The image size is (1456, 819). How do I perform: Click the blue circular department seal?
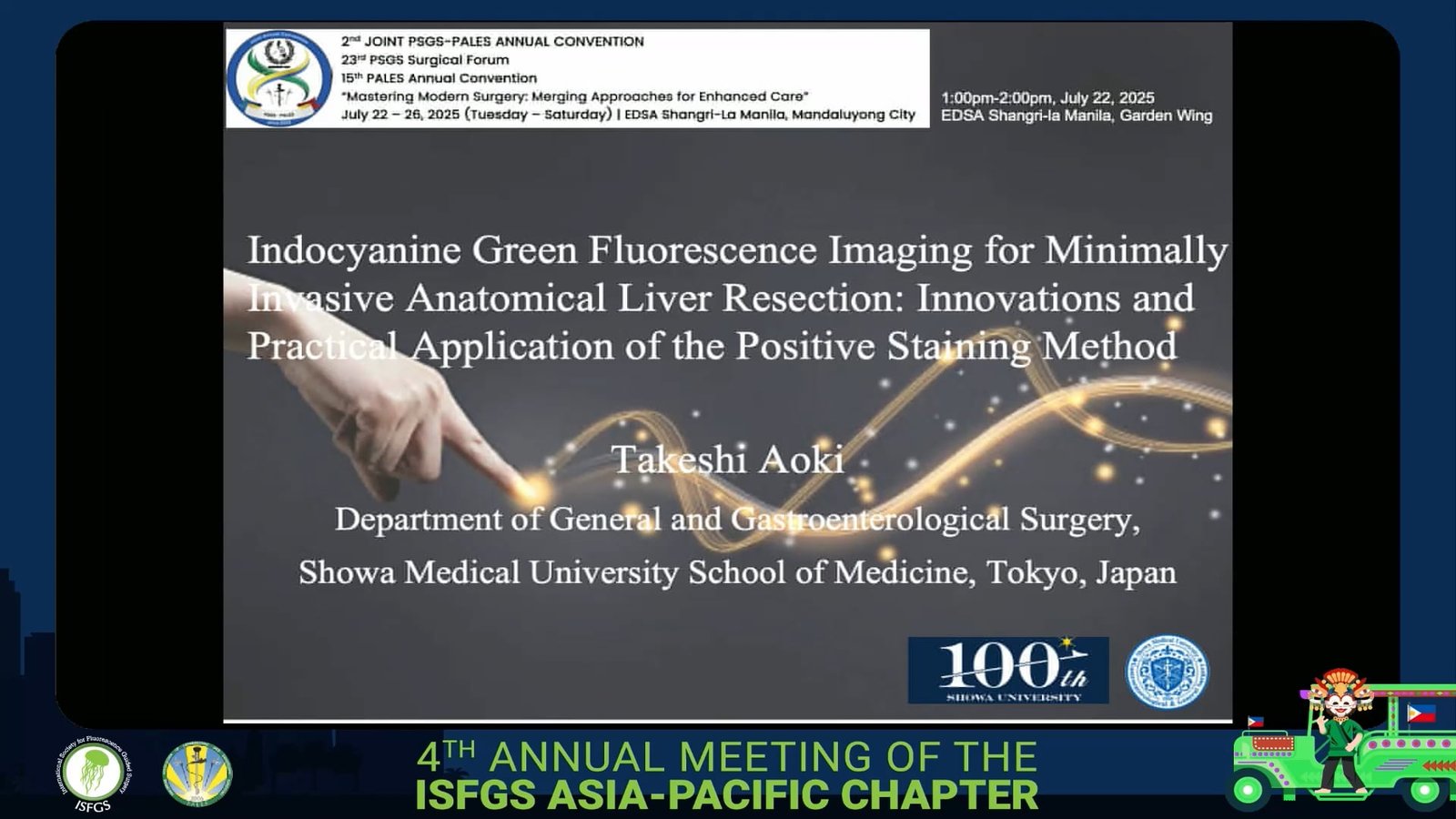[1168, 672]
